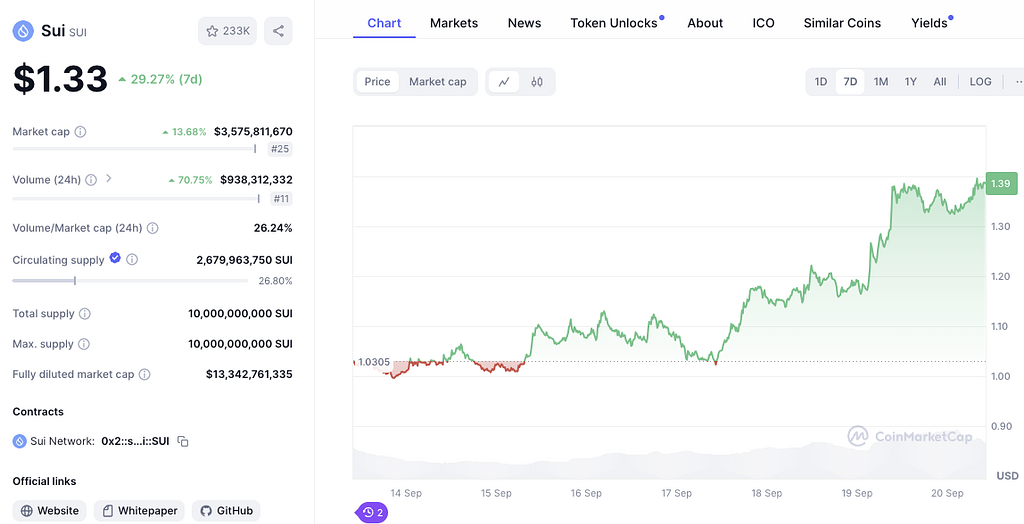Select the 1M time range

tap(880, 82)
